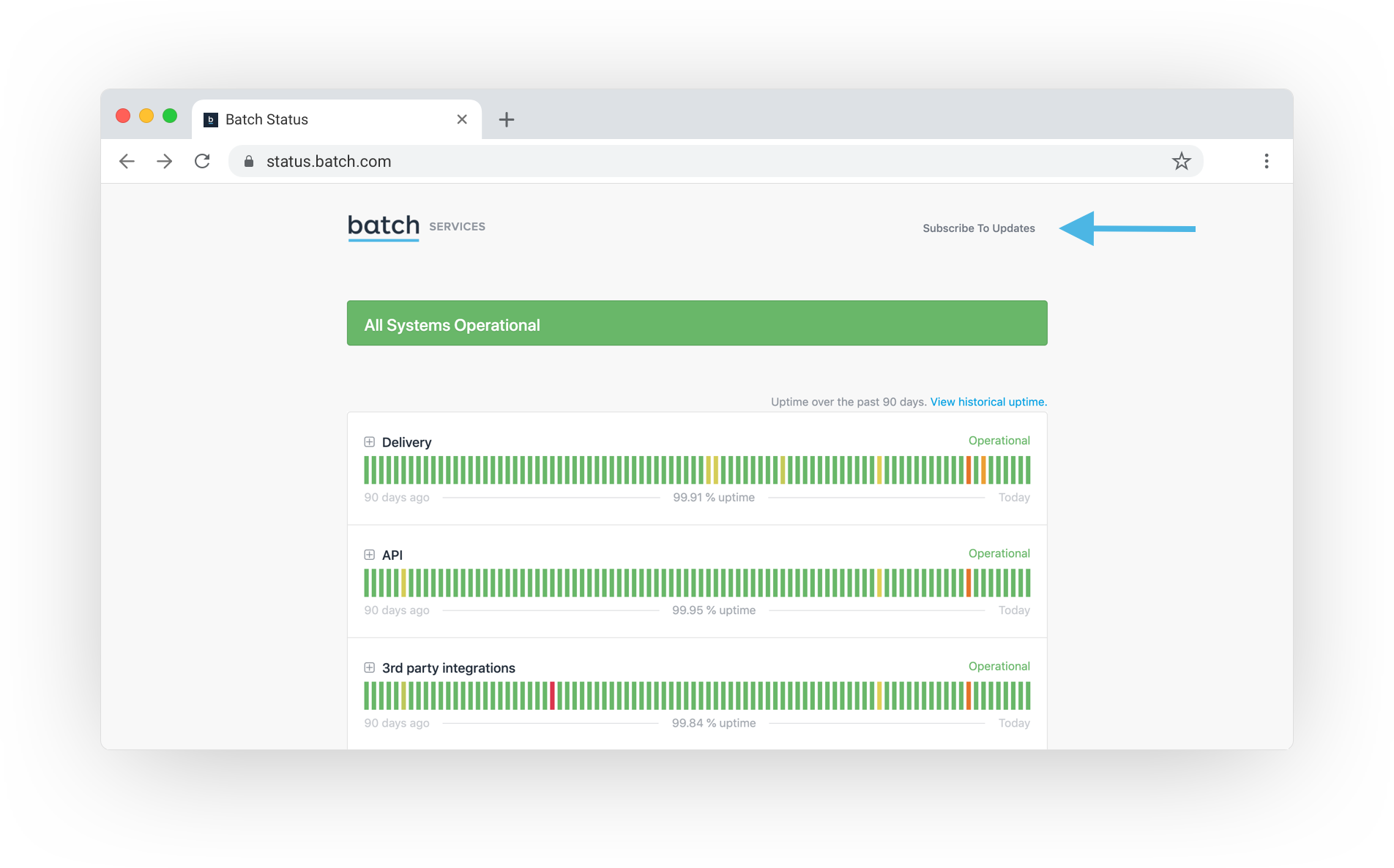Click the orange bar in the API uptime chart
Image resolution: width=1394 pixels, height=868 pixels.
(969, 583)
